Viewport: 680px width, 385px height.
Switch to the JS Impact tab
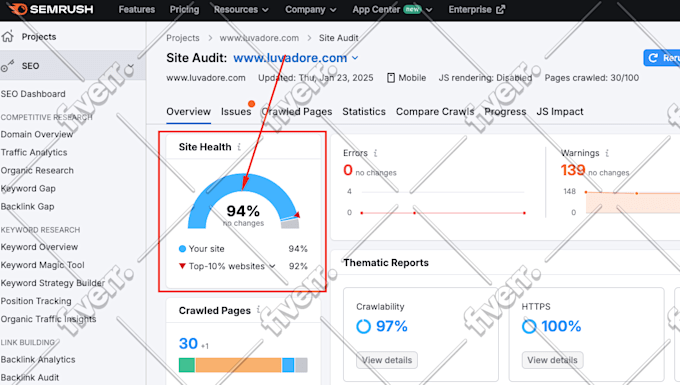click(560, 111)
